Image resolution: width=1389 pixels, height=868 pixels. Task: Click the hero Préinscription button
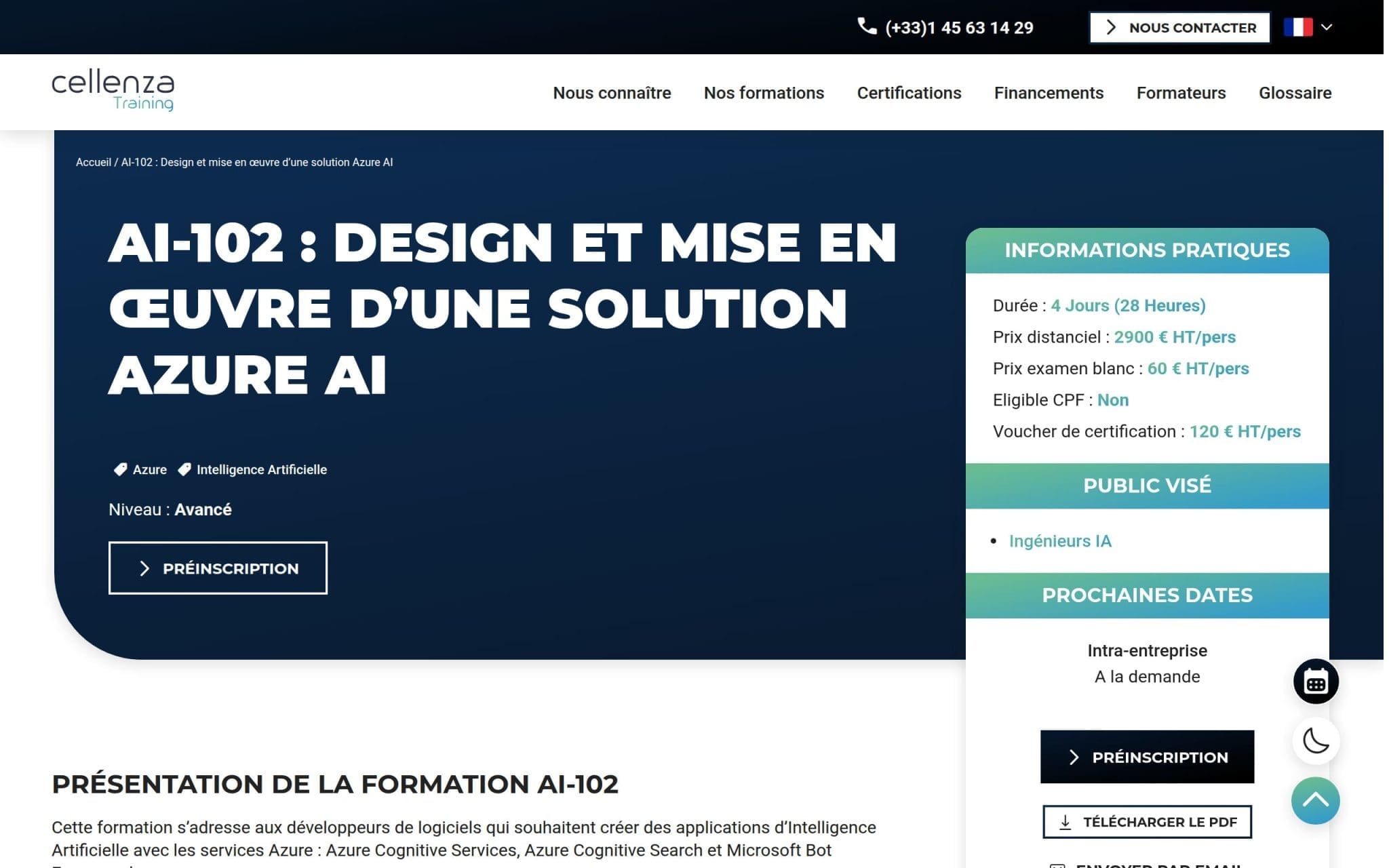pos(218,568)
